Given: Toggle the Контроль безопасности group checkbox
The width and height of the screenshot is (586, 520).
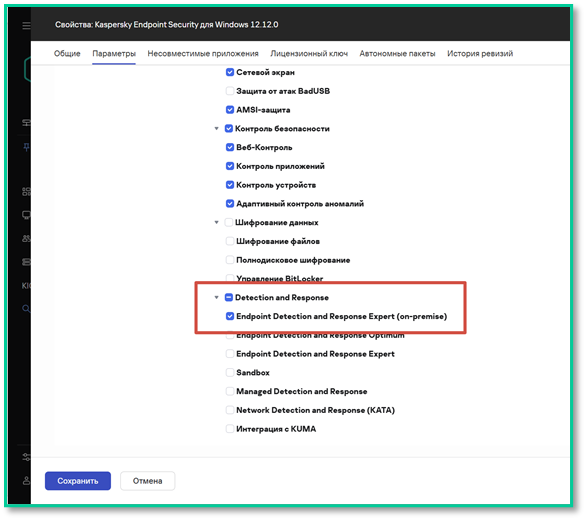Looking at the screenshot, I should [x=229, y=129].
